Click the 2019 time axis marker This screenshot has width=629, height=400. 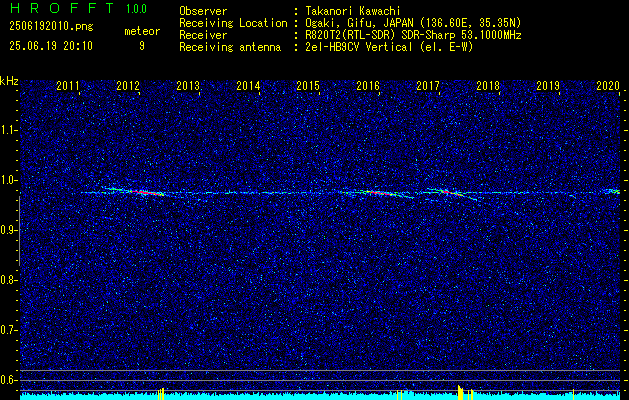click(x=548, y=85)
